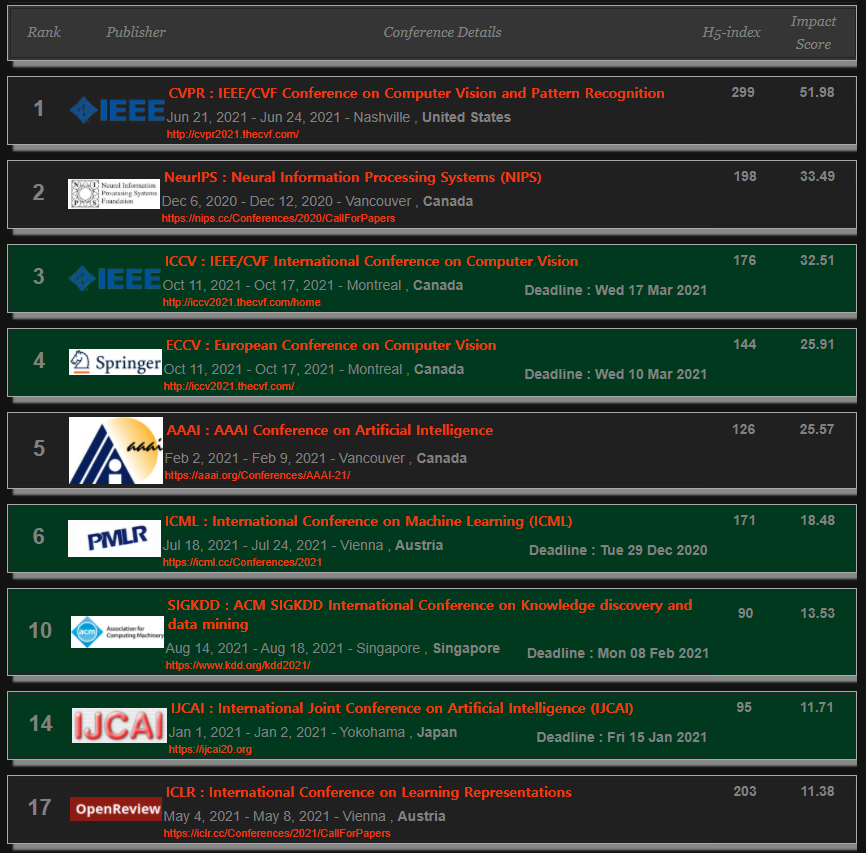Click the ICCV deadline Wed 17 Mar 2021
866x853 pixels.
click(x=616, y=290)
